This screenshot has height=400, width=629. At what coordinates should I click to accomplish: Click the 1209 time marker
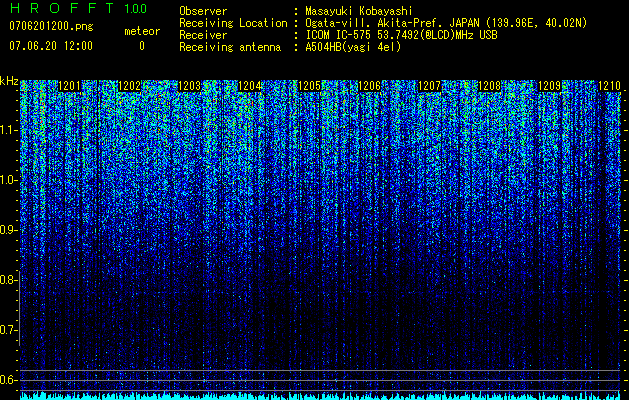pos(549,86)
